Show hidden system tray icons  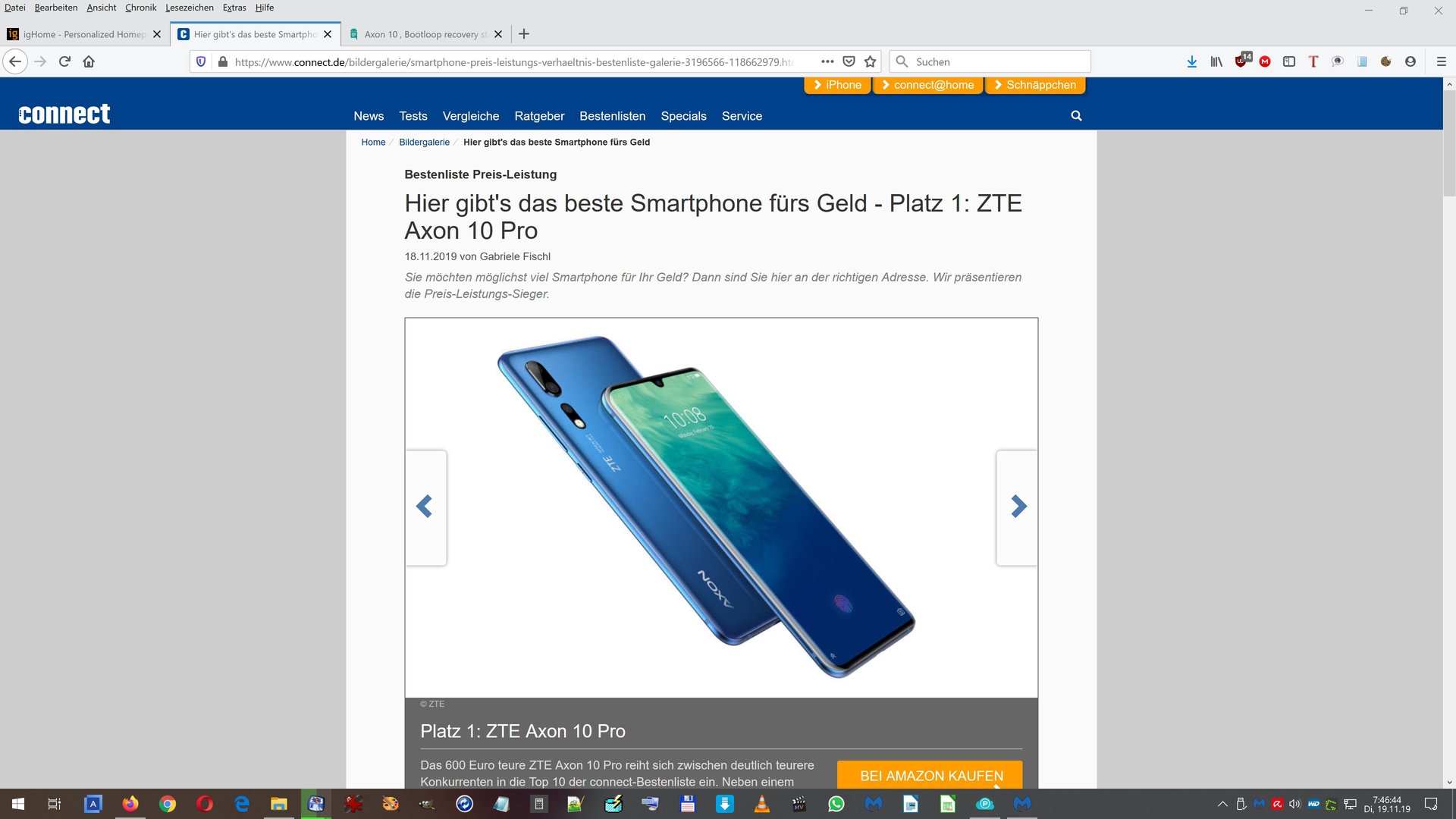[x=1222, y=804]
